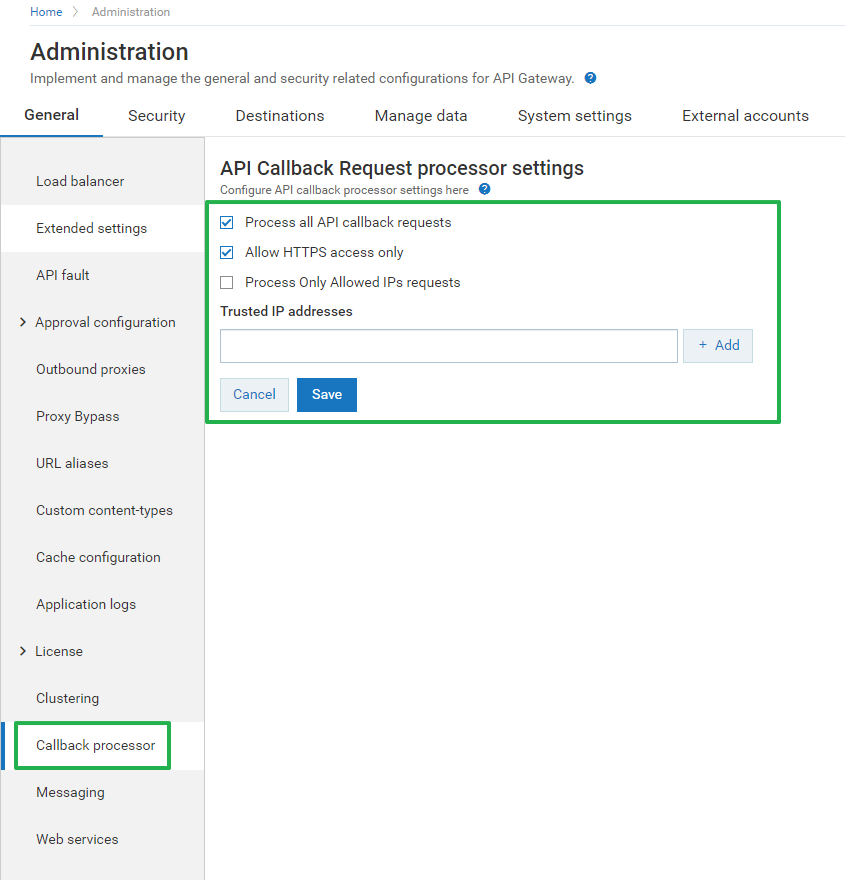The width and height of the screenshot is (845, 880).
Task: Enable Process Only Allowed IPs requests
Action: click(x=227, y=282)
